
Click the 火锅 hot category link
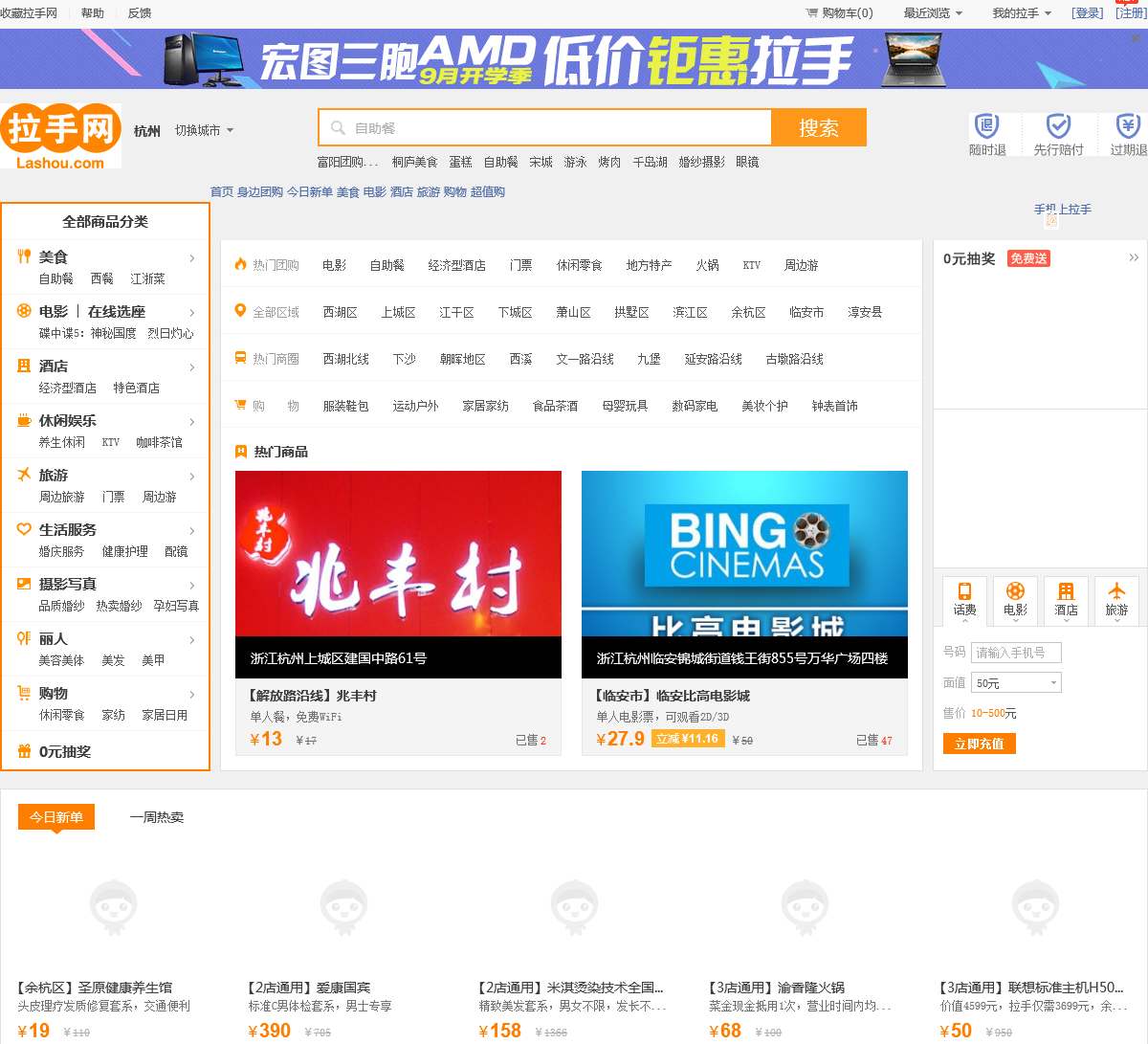[708, 265]
